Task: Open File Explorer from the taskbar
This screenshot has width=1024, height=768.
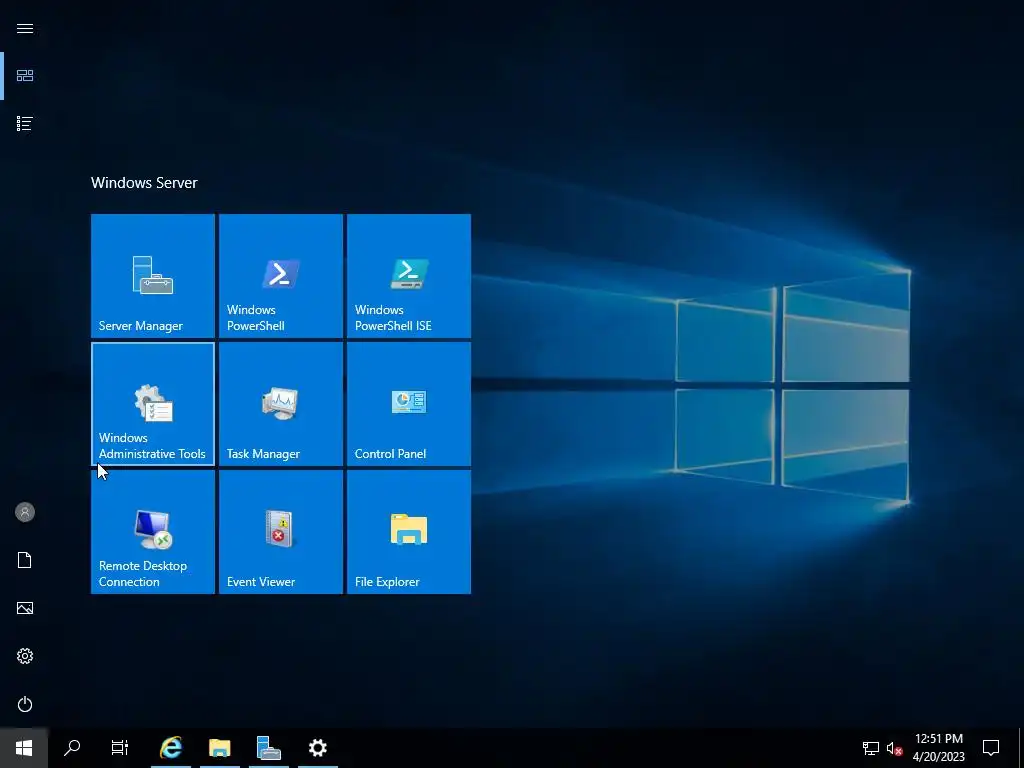Action: [x=219, y=748]
